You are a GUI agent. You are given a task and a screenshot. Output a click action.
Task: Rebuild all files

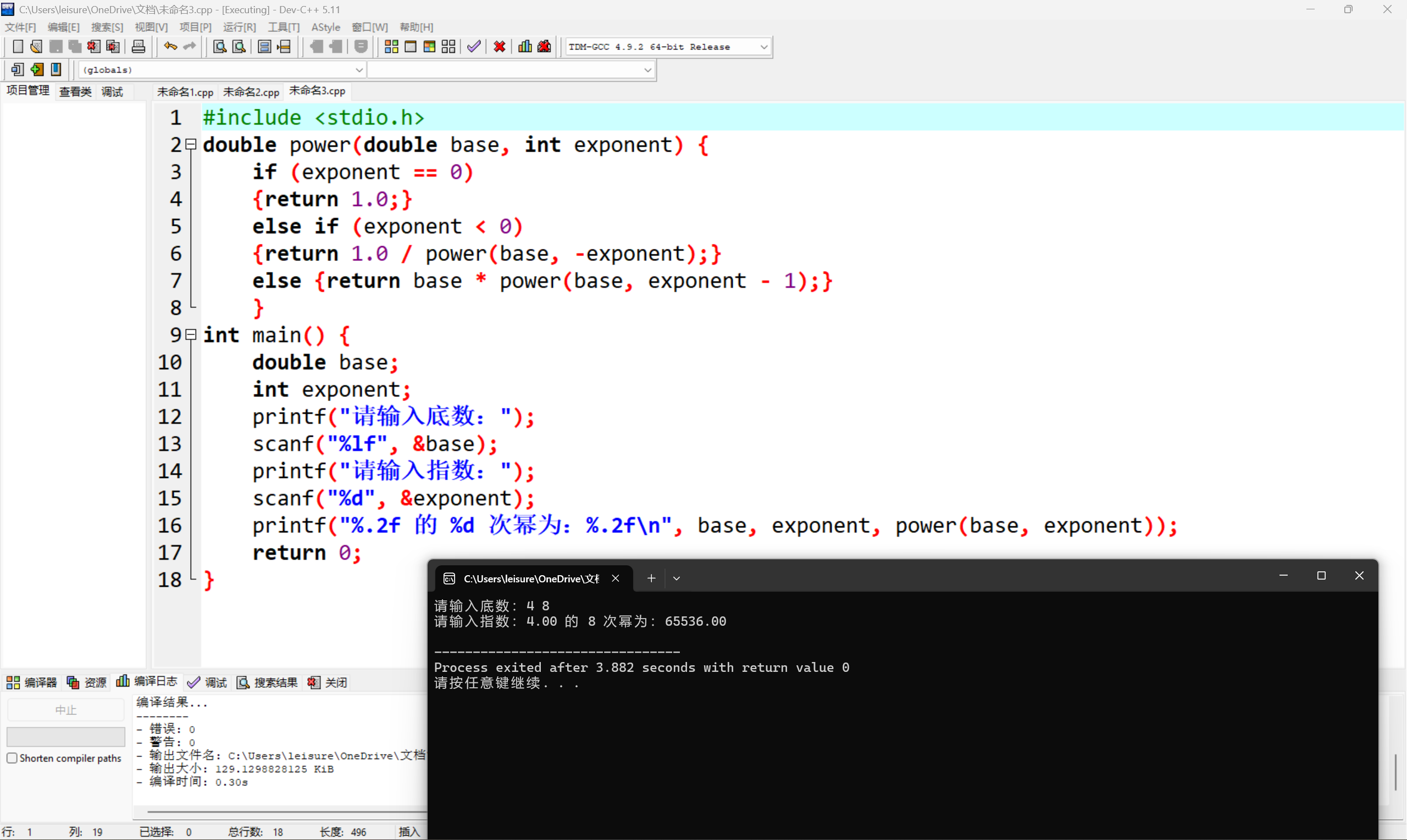coord(449,46)
